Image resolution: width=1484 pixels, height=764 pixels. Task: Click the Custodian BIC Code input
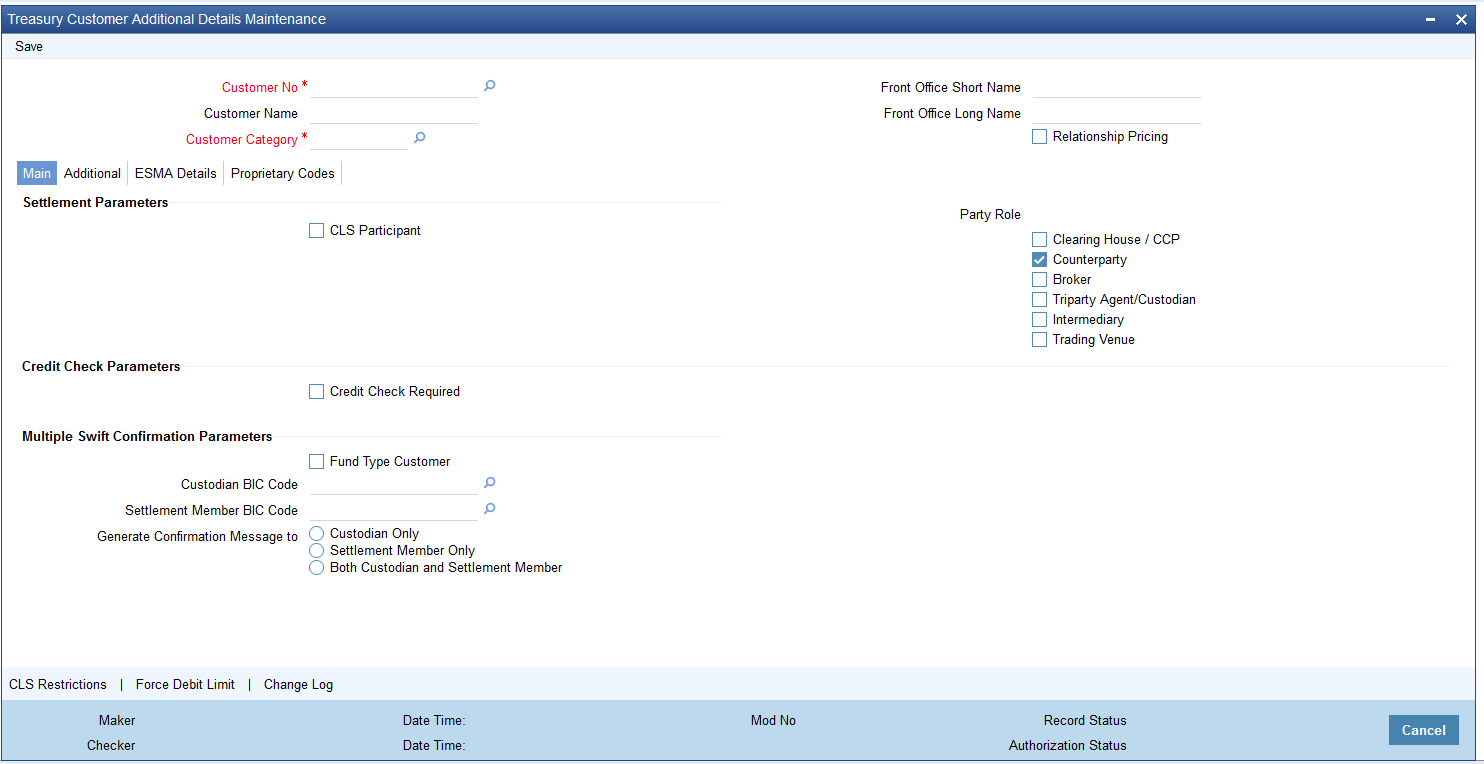coord(394,484)
